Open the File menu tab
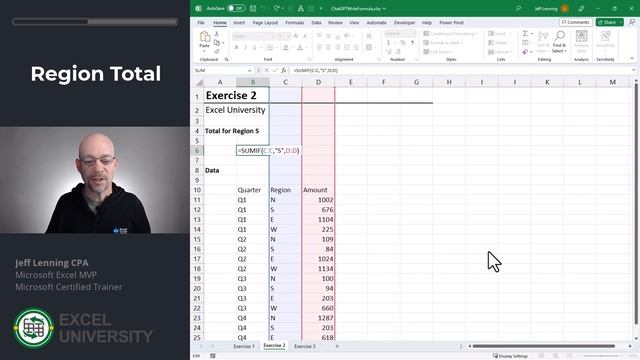The image size is (640, 360). click(x=201, y=23)
